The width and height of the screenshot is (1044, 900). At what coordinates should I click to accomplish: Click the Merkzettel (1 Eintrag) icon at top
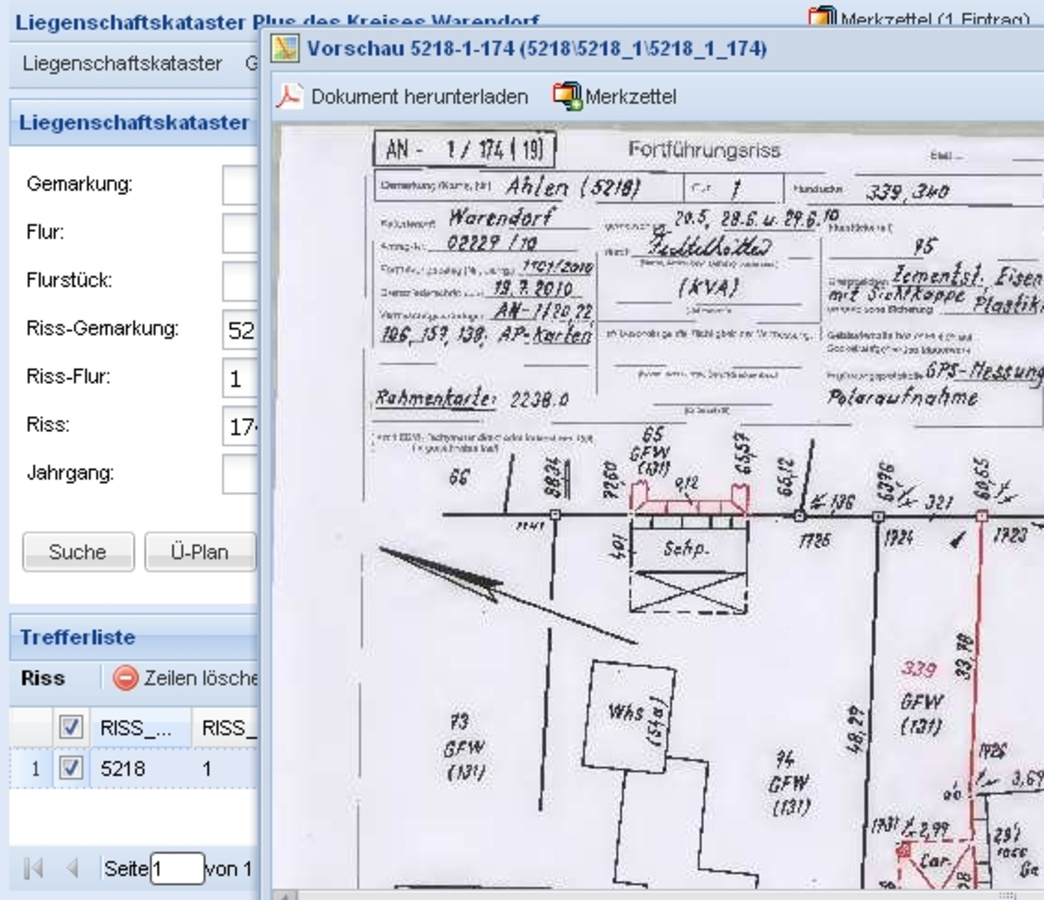(821, 17)
